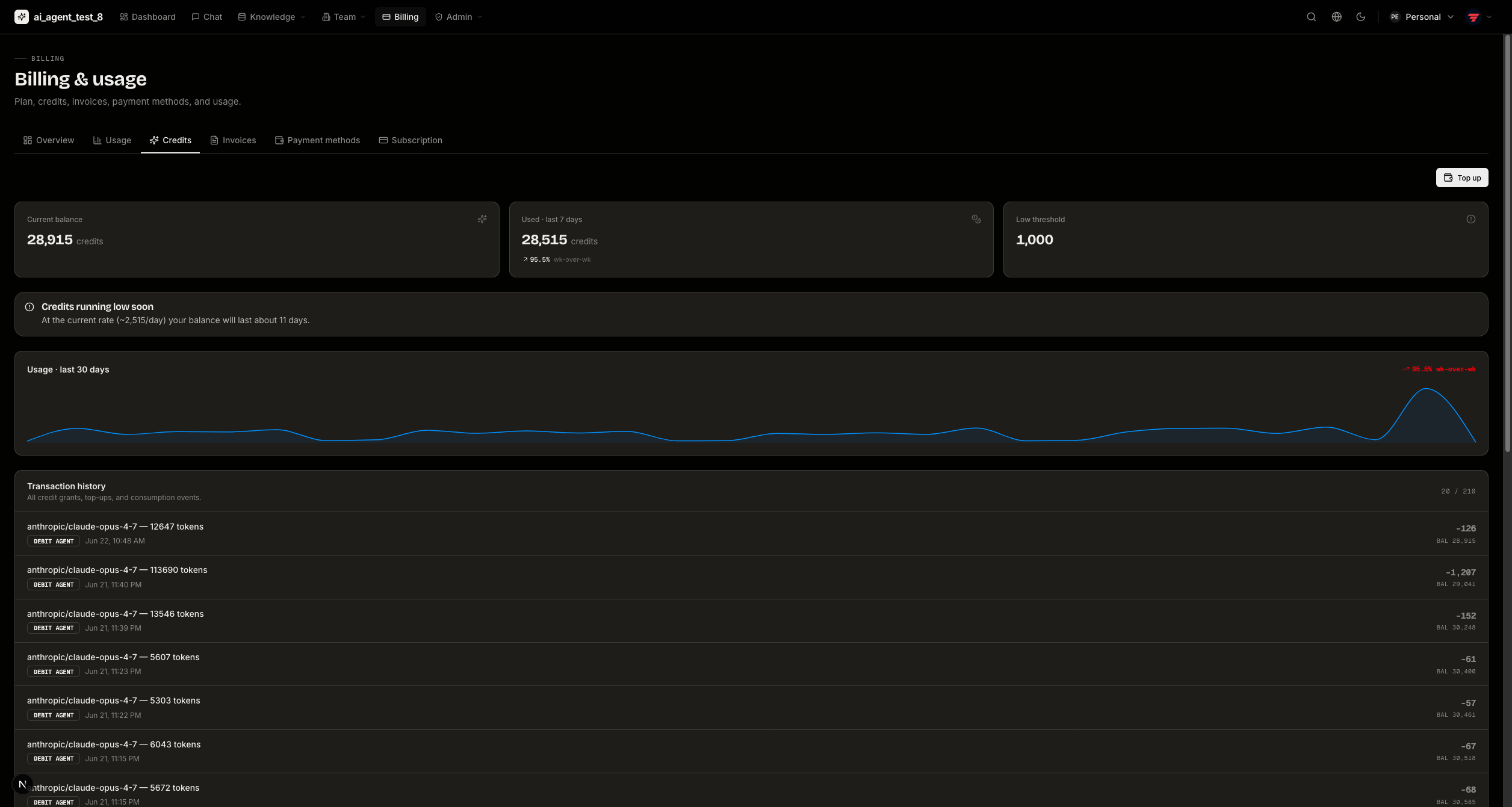The width and height of the screenshot is (1512, 807).
Task: Open the Payment methods tab
Action: 317,140
